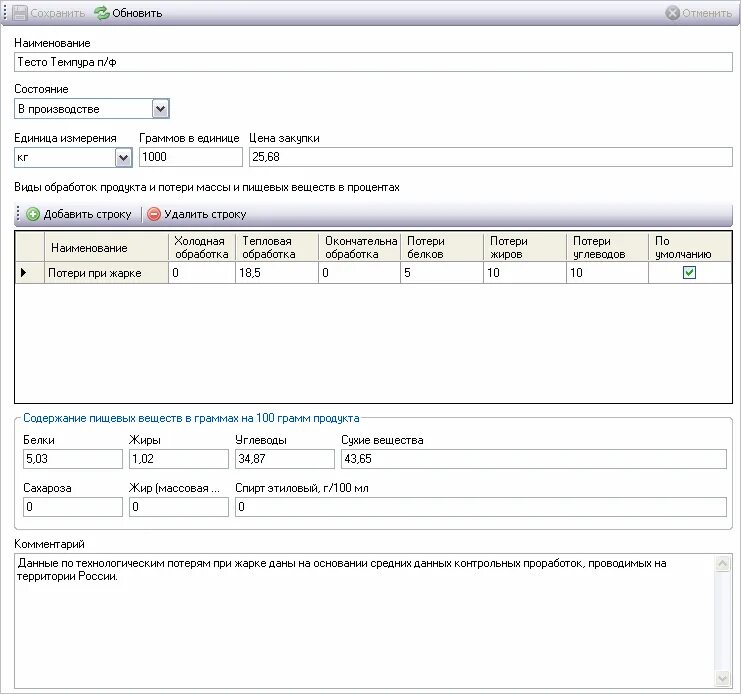Select the Потери белков cell with 5
The width and height of the screenshot is (741, 694).
tap(442, 273)
